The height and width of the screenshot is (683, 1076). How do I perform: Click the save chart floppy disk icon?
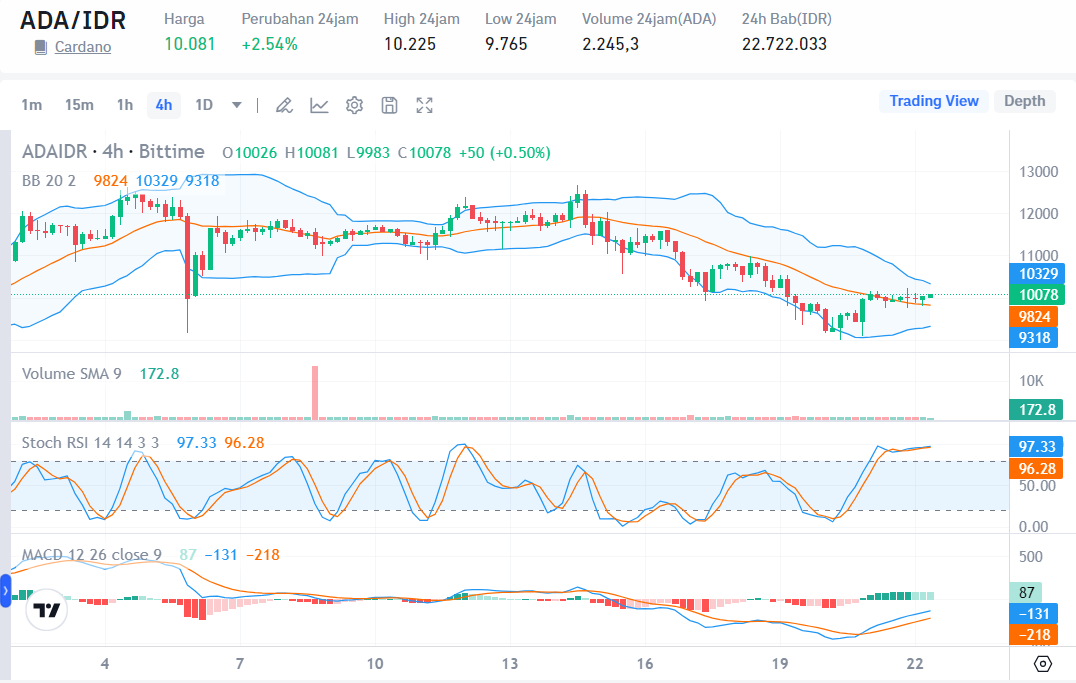(x=390, y=105)
